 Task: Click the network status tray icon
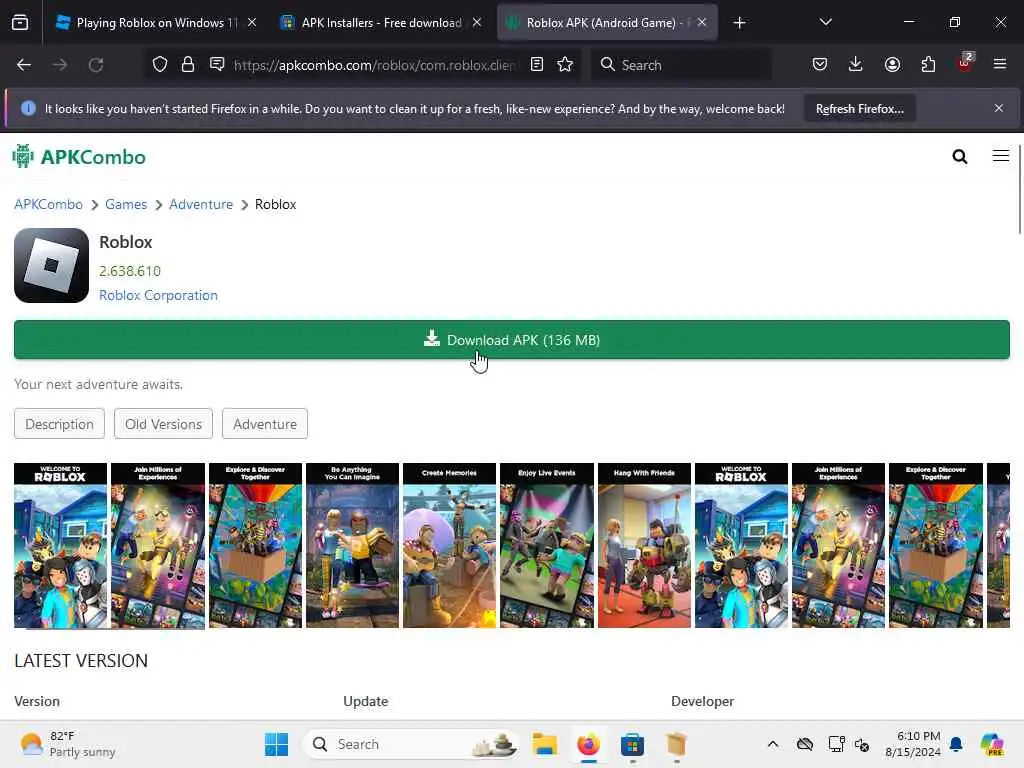coord(836,744)
